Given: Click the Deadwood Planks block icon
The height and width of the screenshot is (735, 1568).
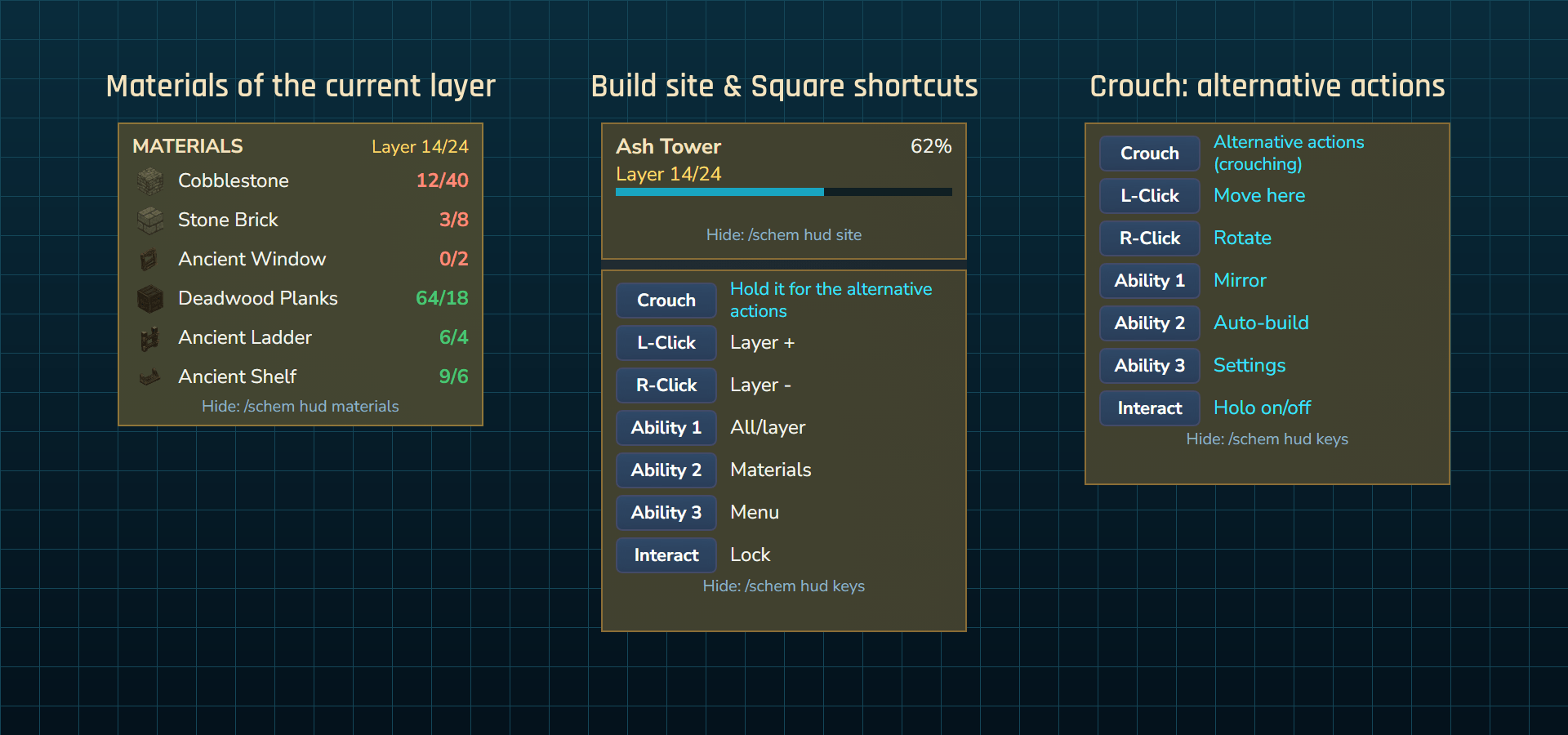Looking at the screenshot, I should pos(150,298).
